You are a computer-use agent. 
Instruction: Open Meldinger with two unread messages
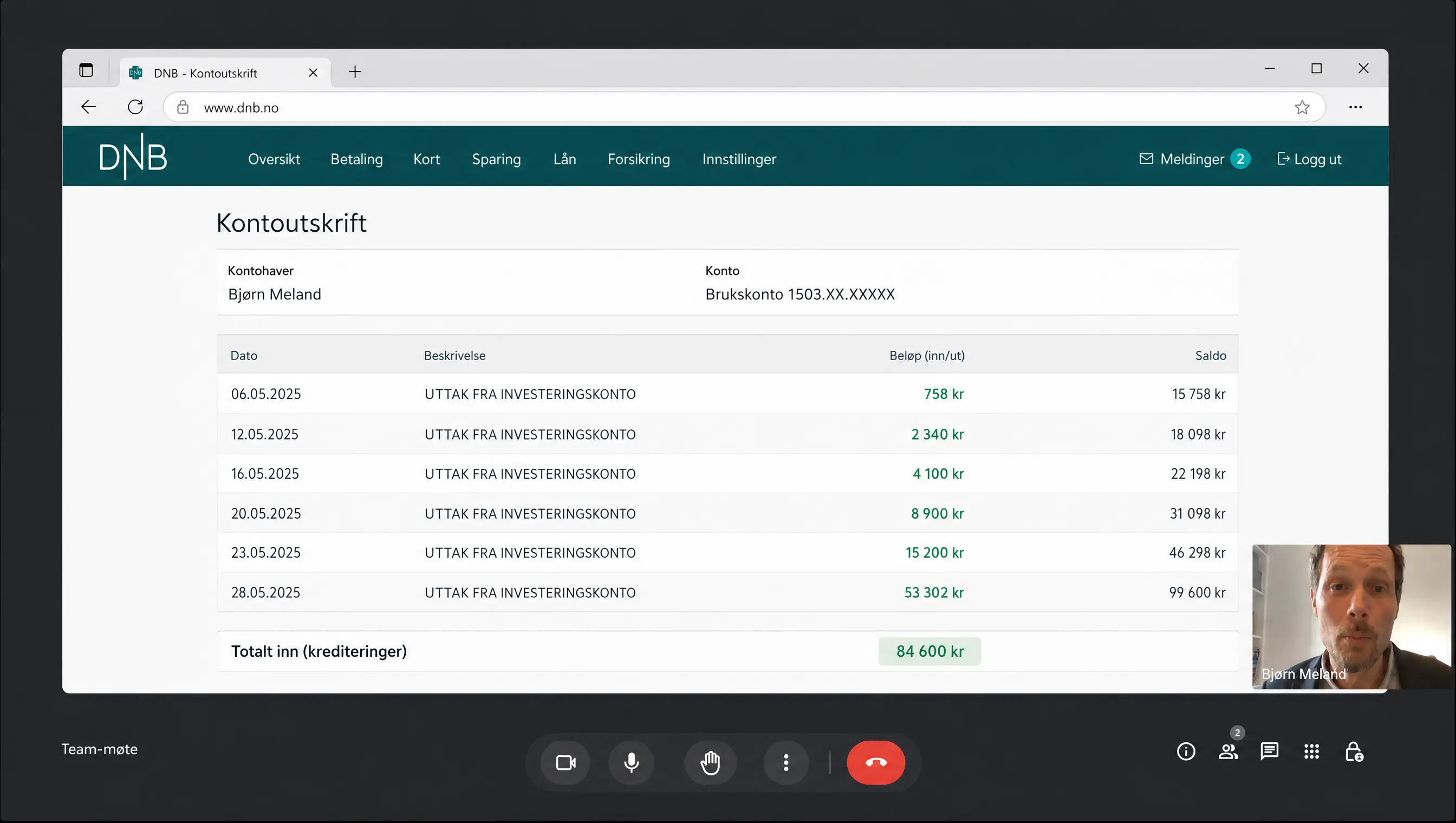(1194, 159)
